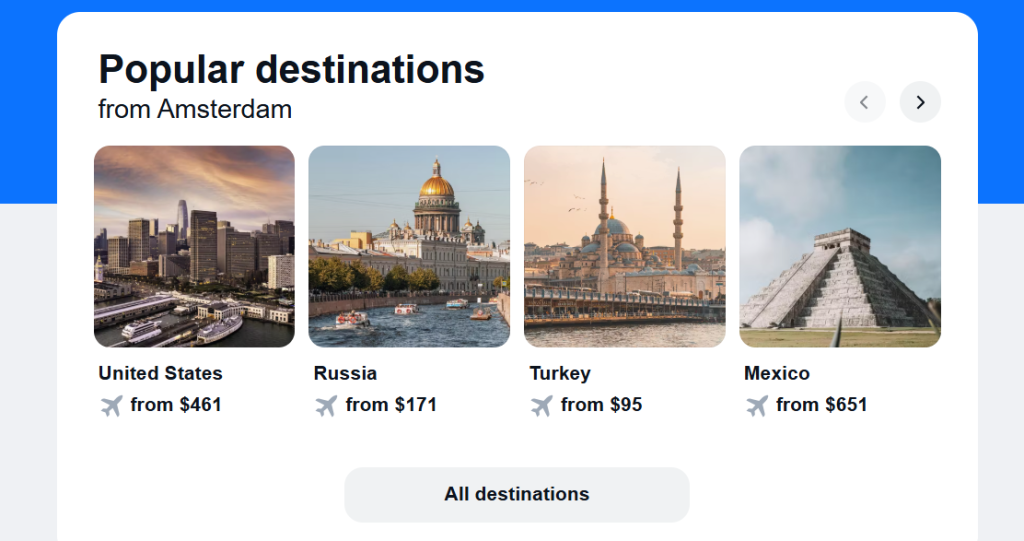Select the United States destination title
1024x541 pixels.
coord(160,373)
